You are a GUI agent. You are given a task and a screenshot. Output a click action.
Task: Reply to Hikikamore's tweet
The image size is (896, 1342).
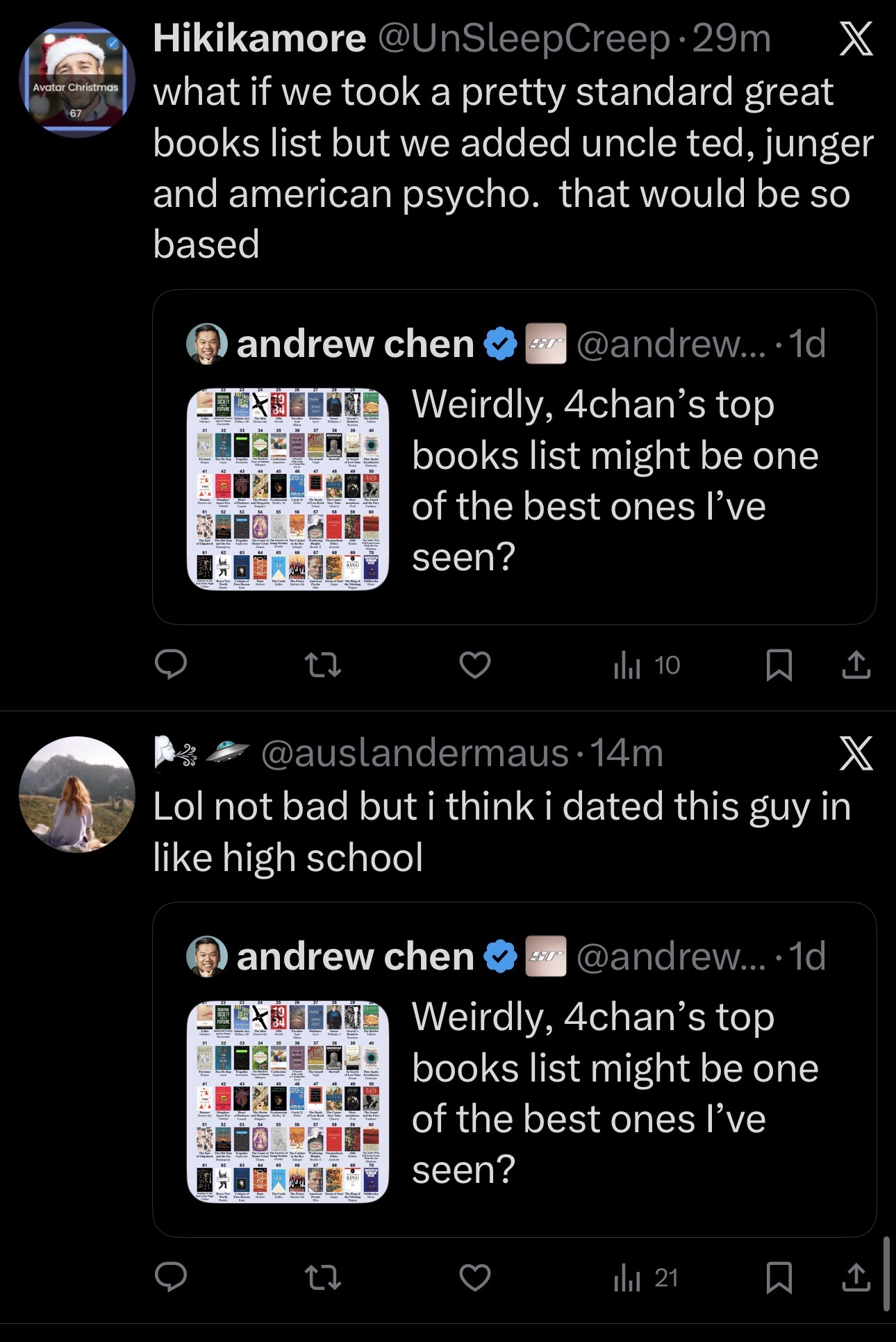[x=170, y=665]
